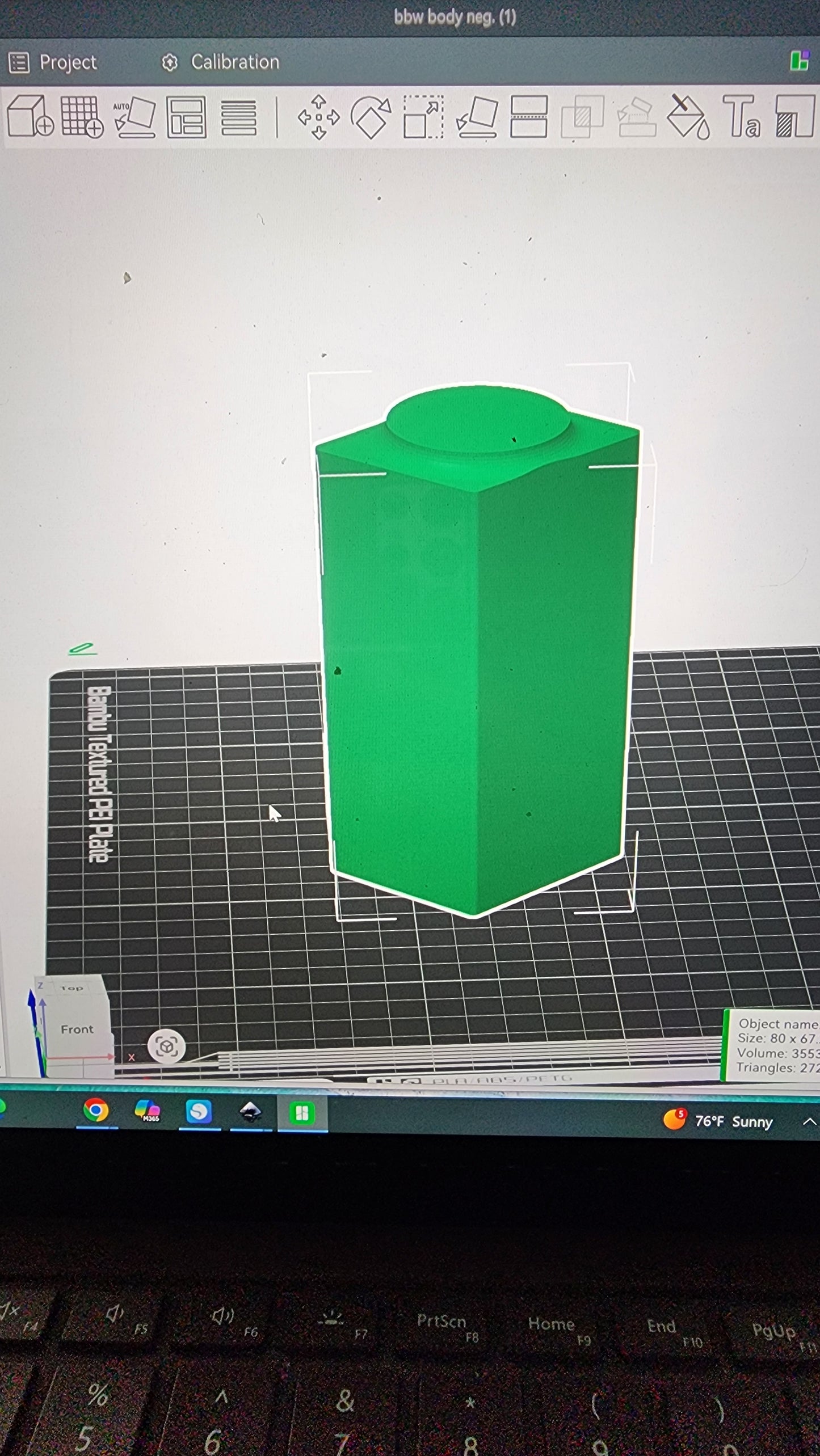
Task: Select the Scale tool
Action: click(423, 117)
